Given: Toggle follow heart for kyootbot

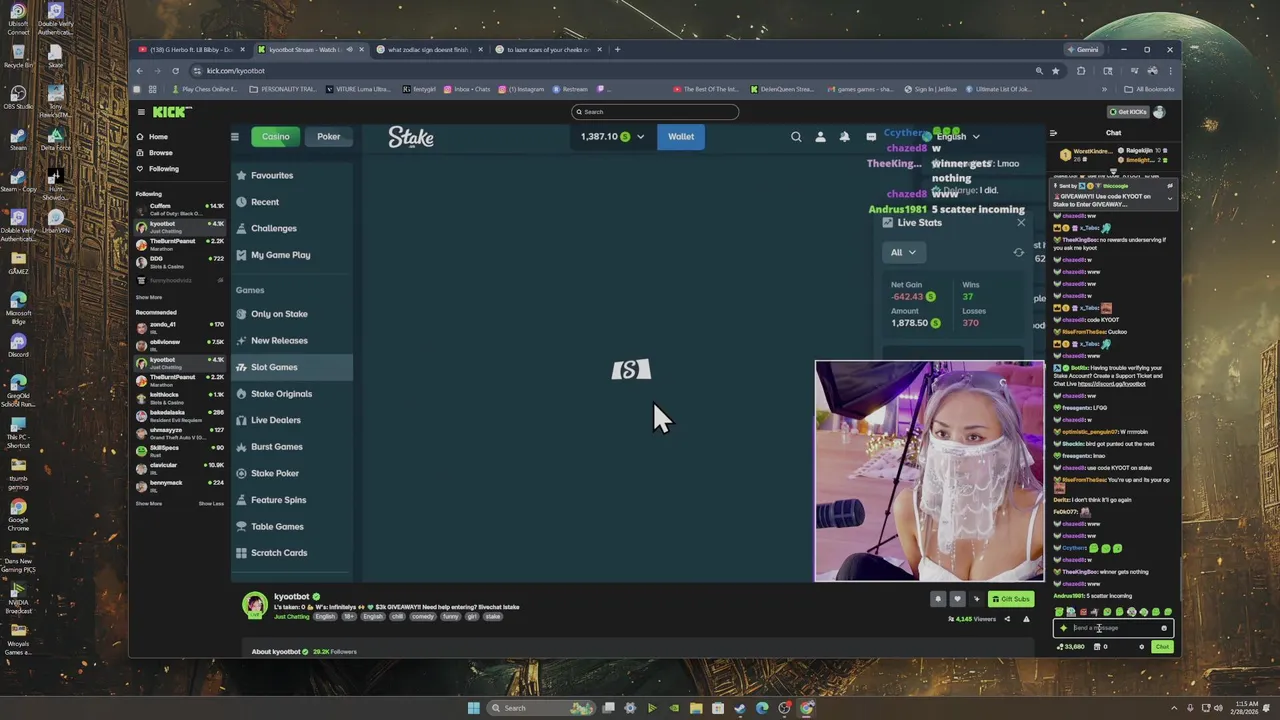Looking at the screenshot, I should click(957, 599).
